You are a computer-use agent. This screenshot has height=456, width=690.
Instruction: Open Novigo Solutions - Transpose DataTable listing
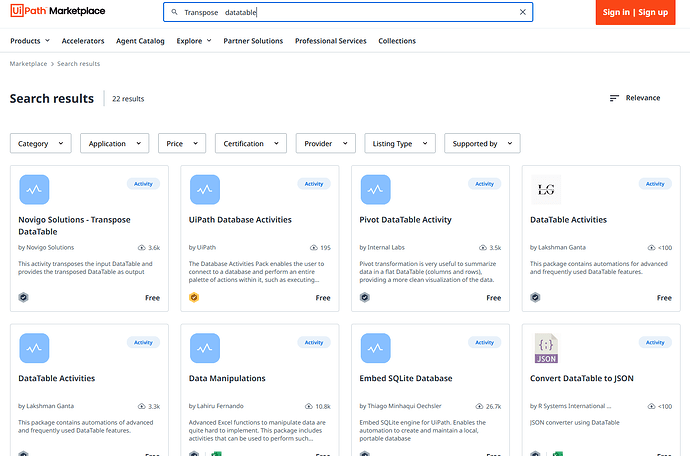tap(74, 225)
